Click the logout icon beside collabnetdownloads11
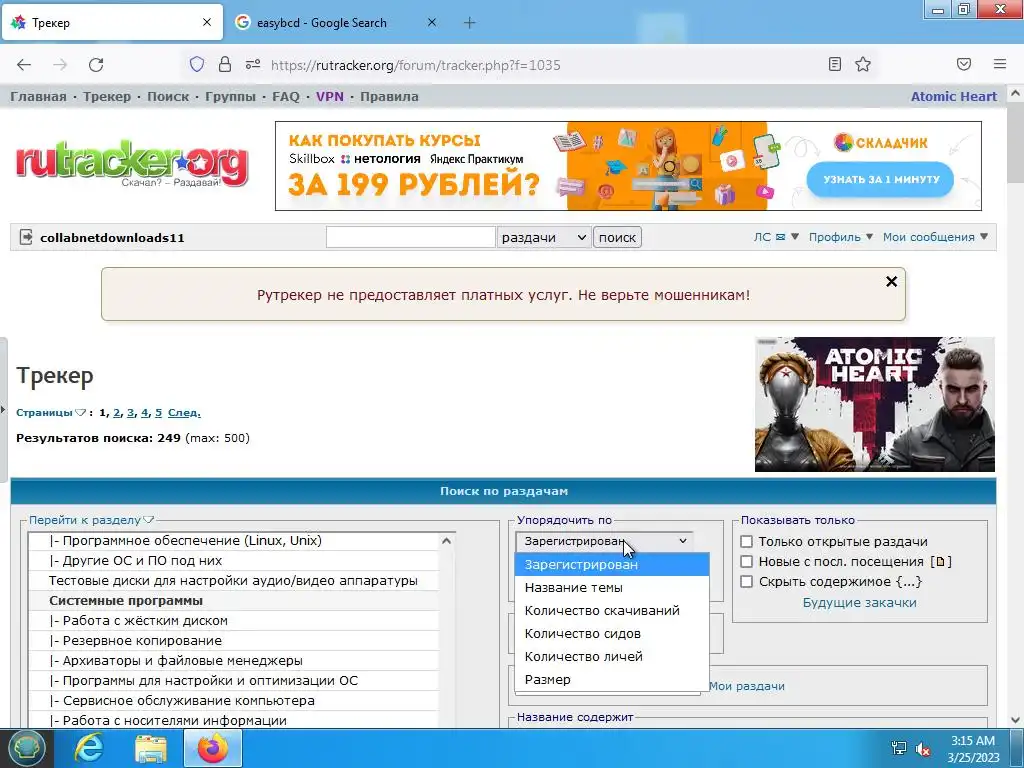 click(26, 237)
